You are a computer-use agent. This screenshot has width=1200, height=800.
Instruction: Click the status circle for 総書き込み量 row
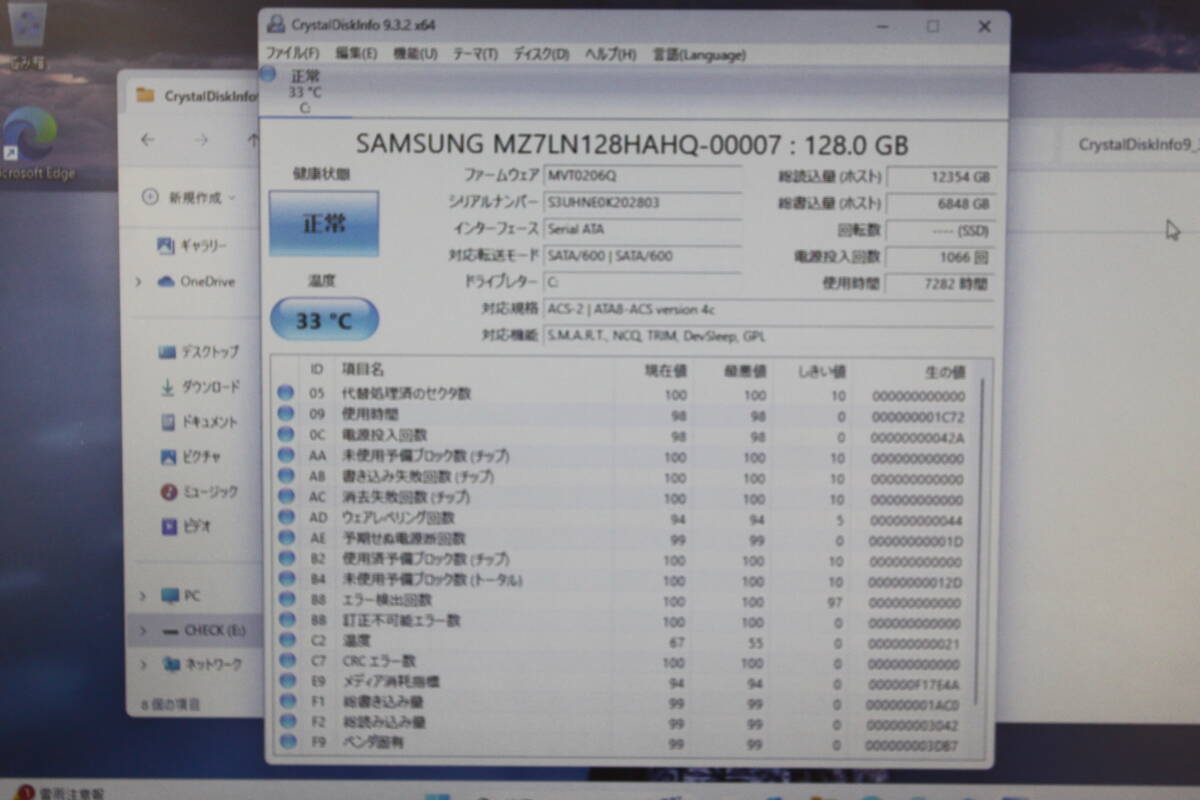coord(288,702)
